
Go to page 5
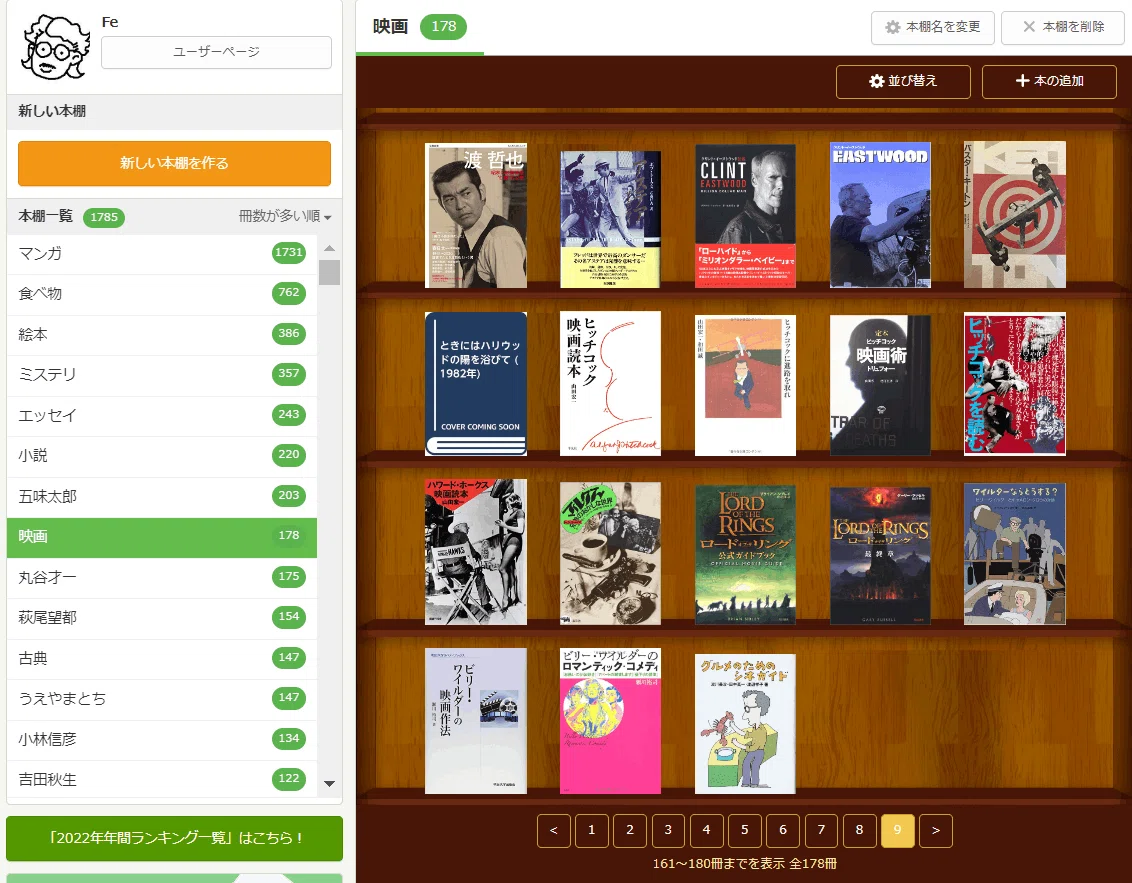[745, 830]
